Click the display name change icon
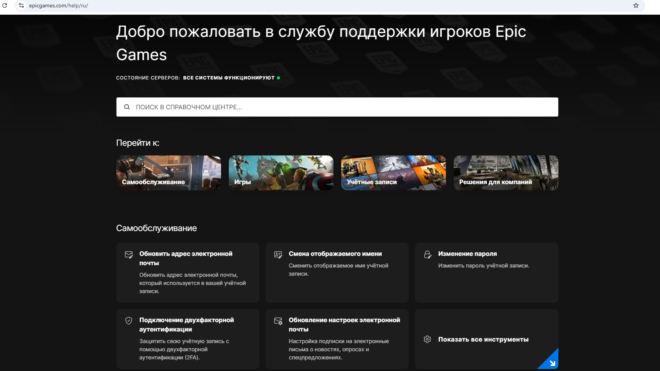Screen dimensions: 660x371 (x=278, y=254)
